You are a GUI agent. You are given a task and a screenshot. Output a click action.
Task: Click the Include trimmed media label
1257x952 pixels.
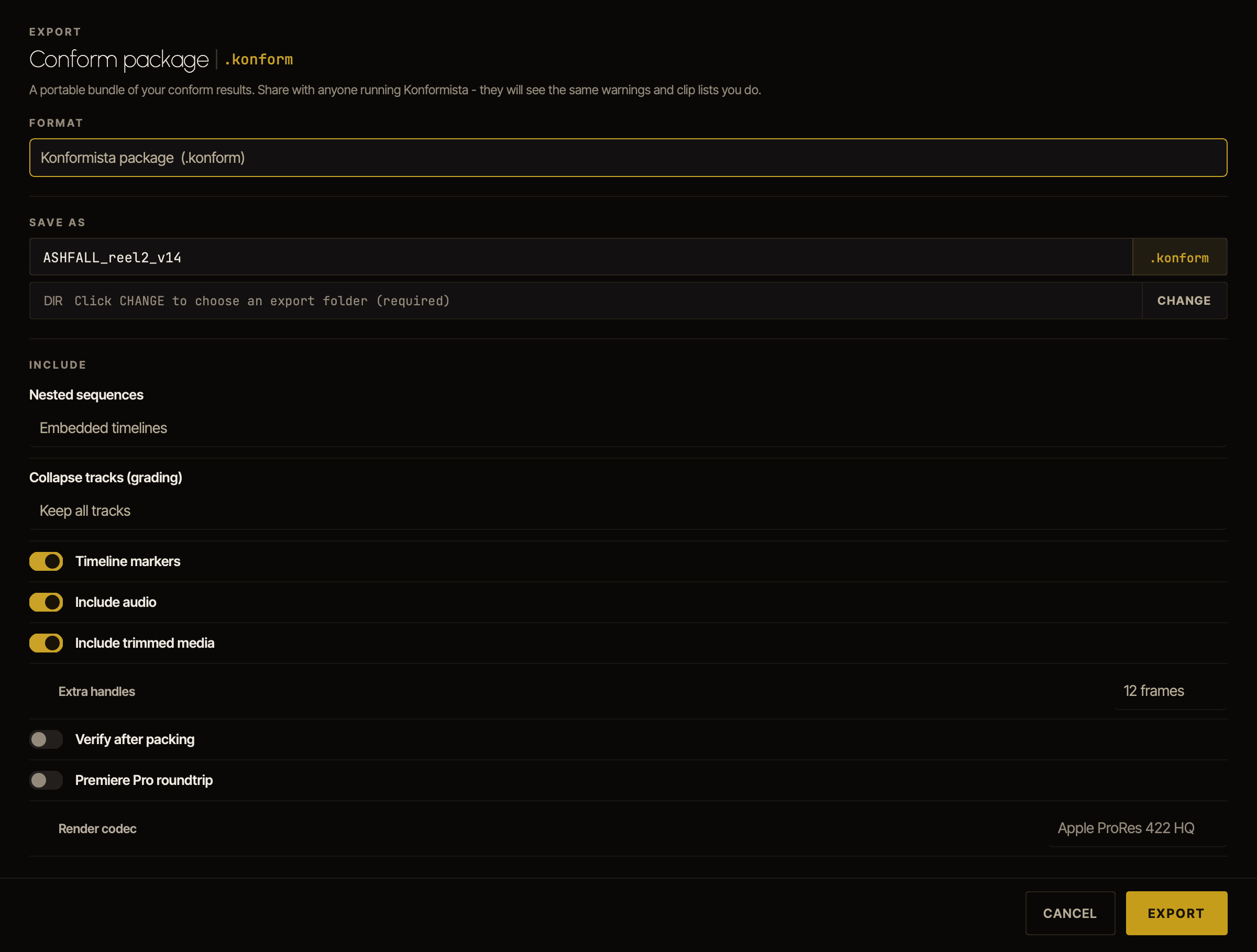(145, 643)
